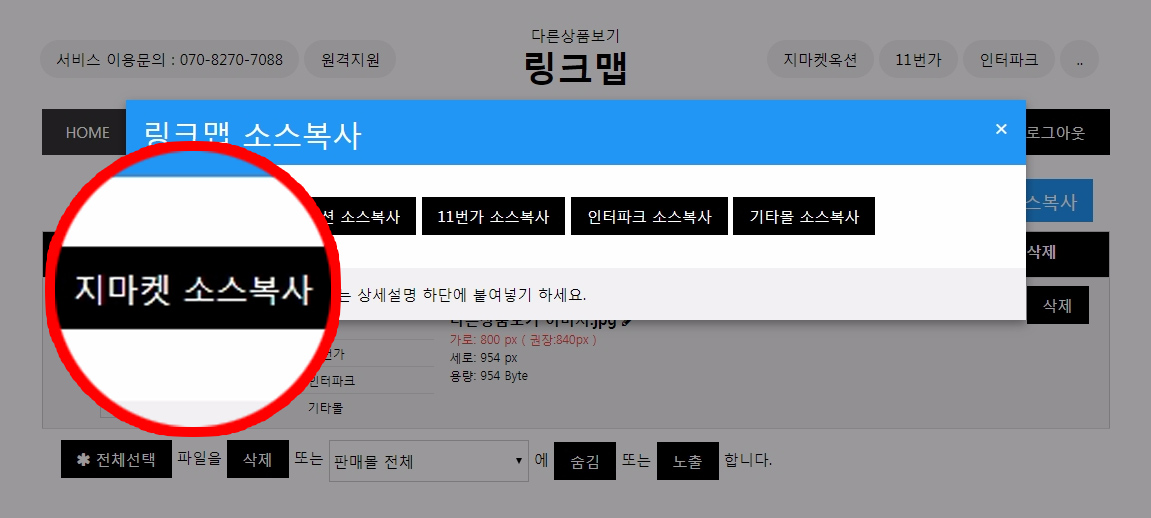Click the pencil edit icon beside the jpg filename
Image resolution: width=1151 pixels, height=518 pixels.
(627, 321)
